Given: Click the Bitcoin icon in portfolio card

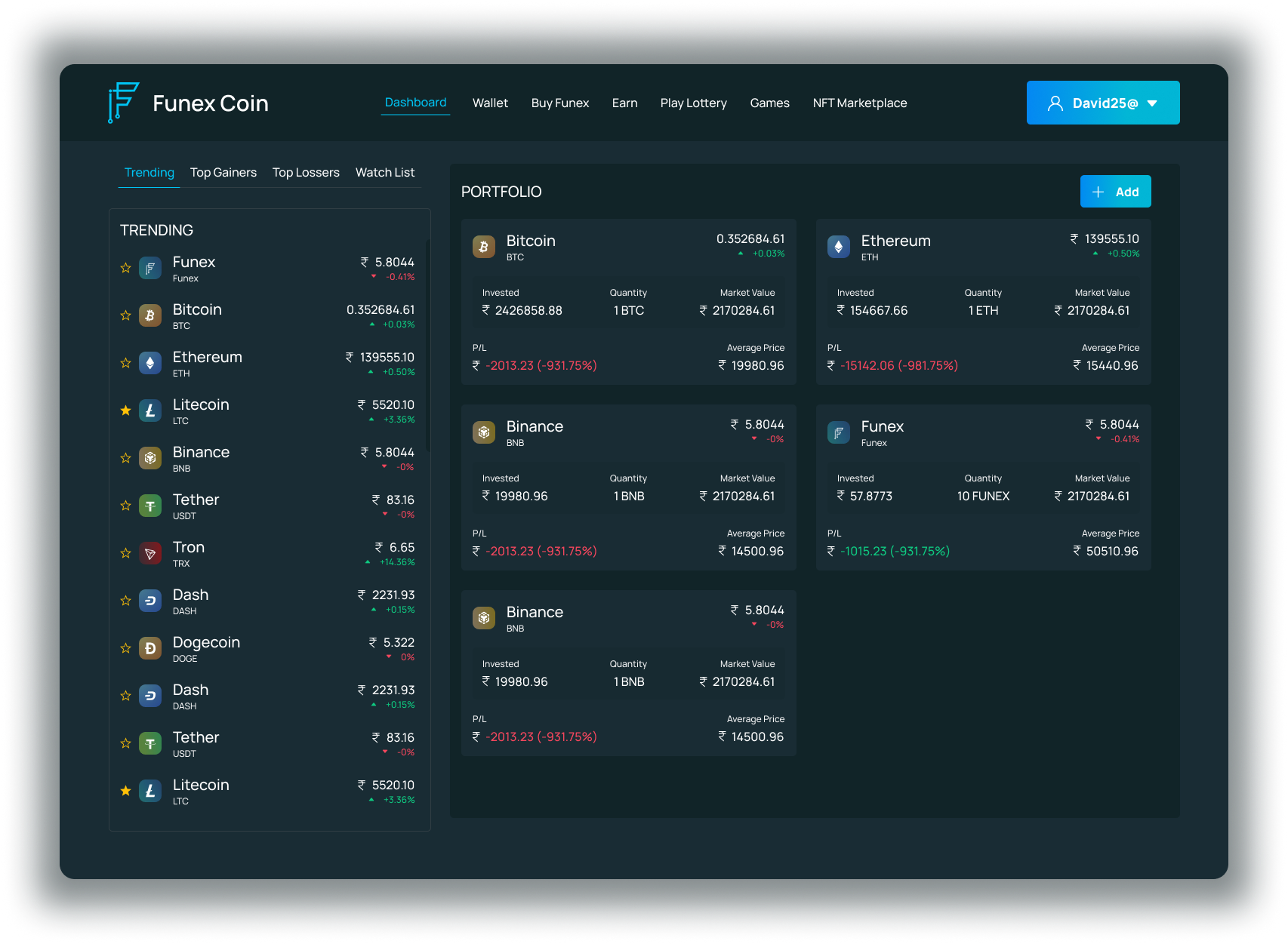Looking at the screenshot, I should 484,247.
